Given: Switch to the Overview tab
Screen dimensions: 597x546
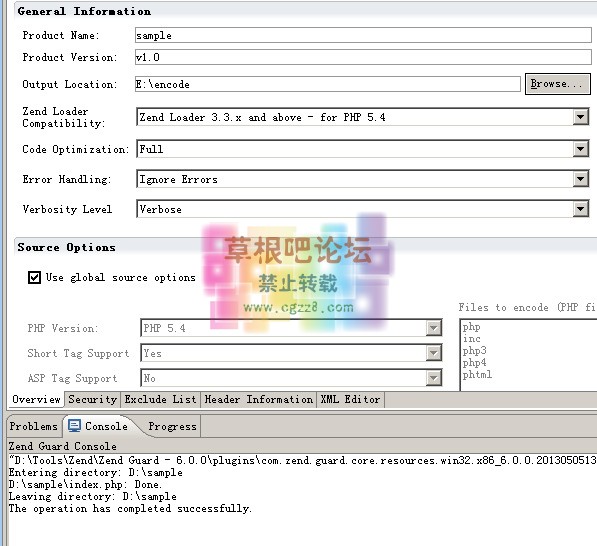Looking at the screenshot, I should (x=36, y=399).
